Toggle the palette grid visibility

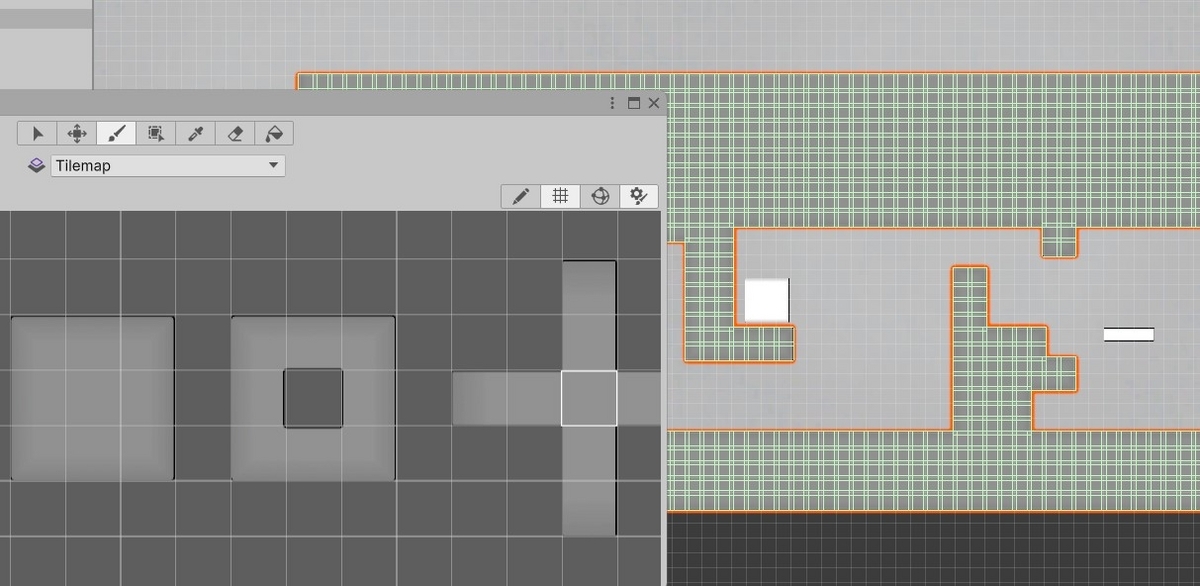coord(560,196)
